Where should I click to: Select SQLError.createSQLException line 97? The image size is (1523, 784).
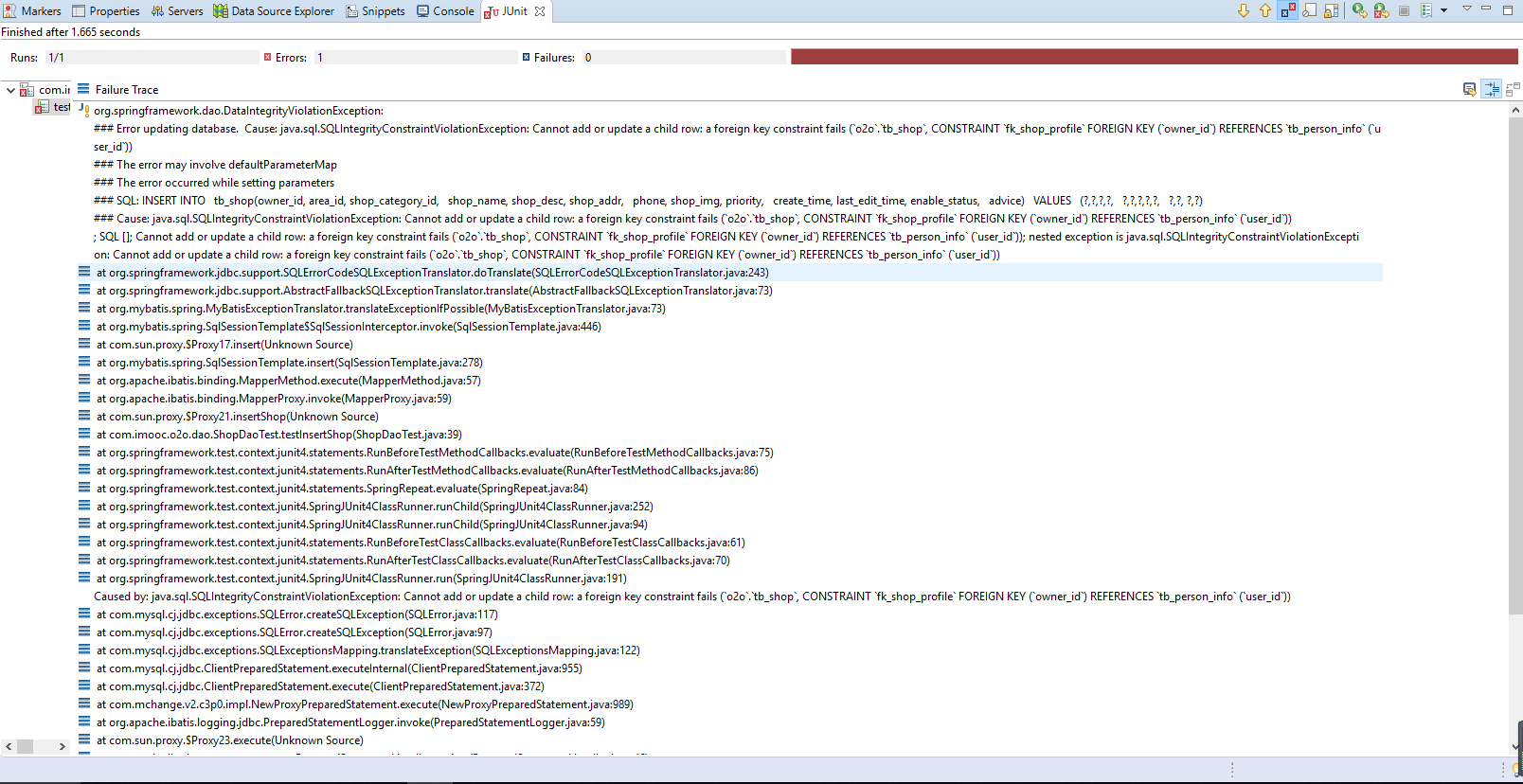coord(295,633)
